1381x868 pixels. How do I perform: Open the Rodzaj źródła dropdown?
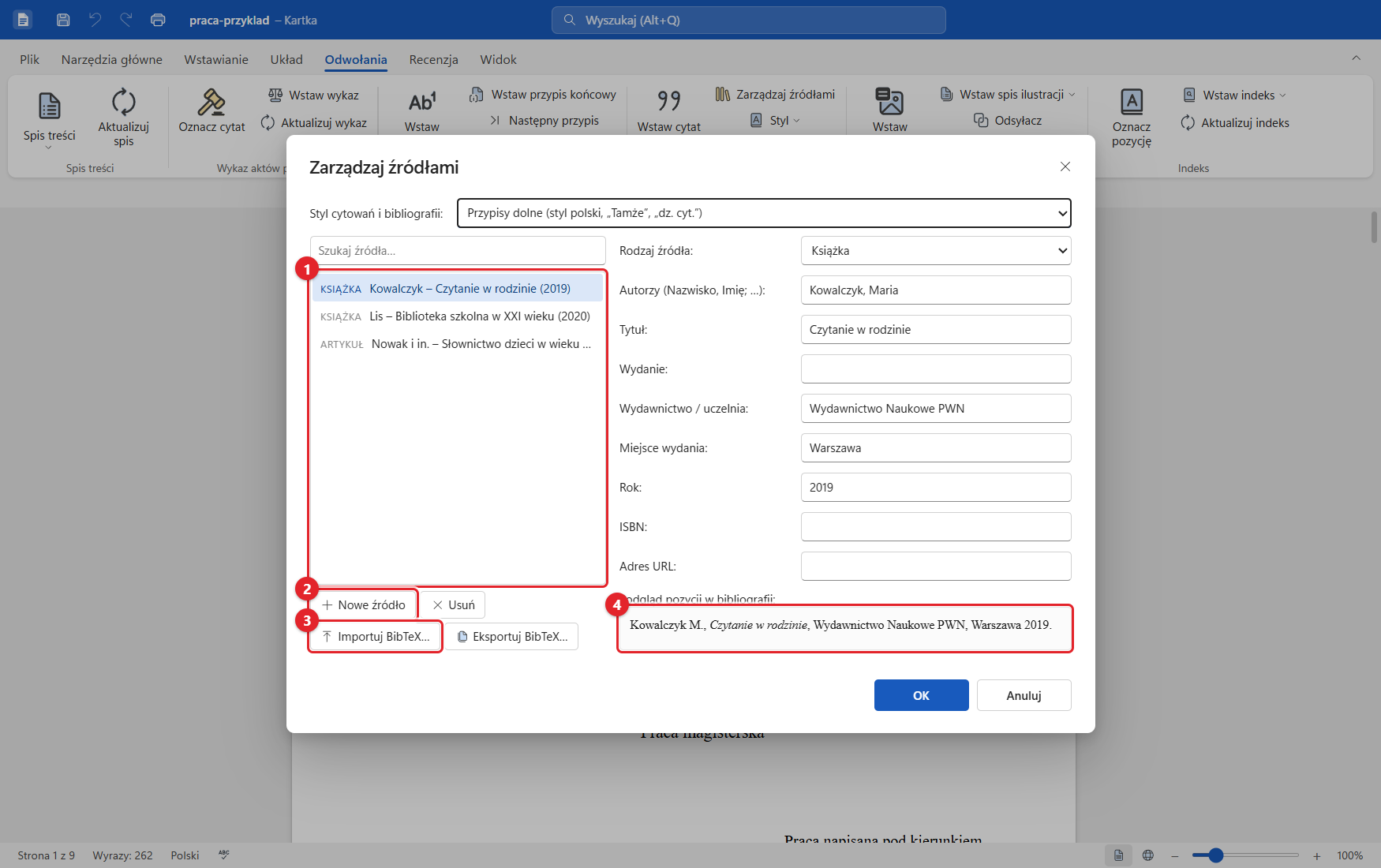(936, 251)
